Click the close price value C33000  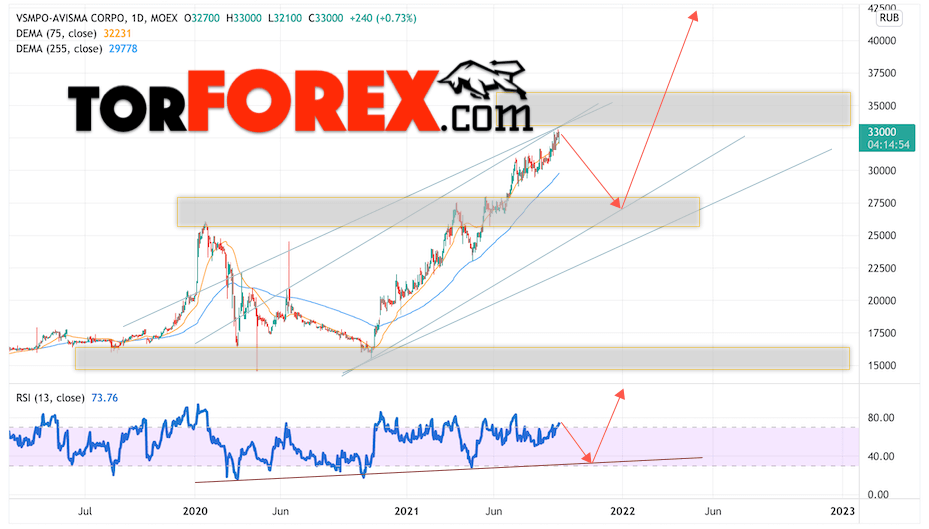click(326, 18)
